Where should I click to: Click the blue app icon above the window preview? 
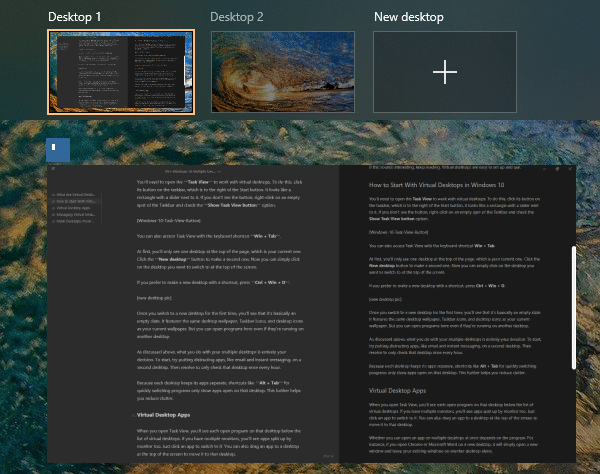pyautogui.click(x=58, y=150)
